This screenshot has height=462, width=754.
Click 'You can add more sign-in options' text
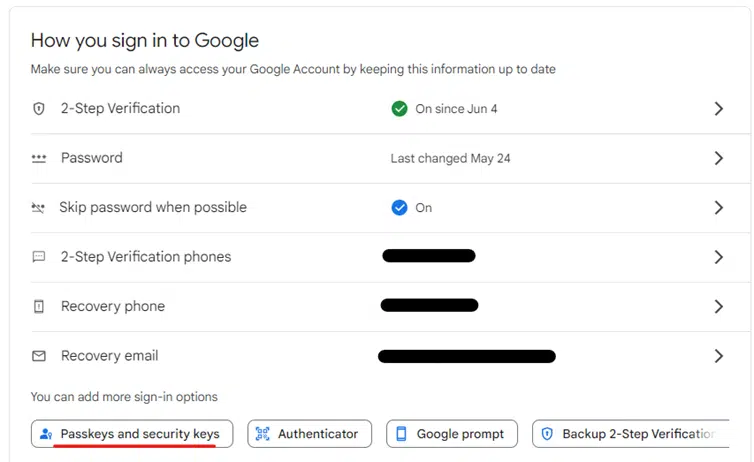[124, 397]
